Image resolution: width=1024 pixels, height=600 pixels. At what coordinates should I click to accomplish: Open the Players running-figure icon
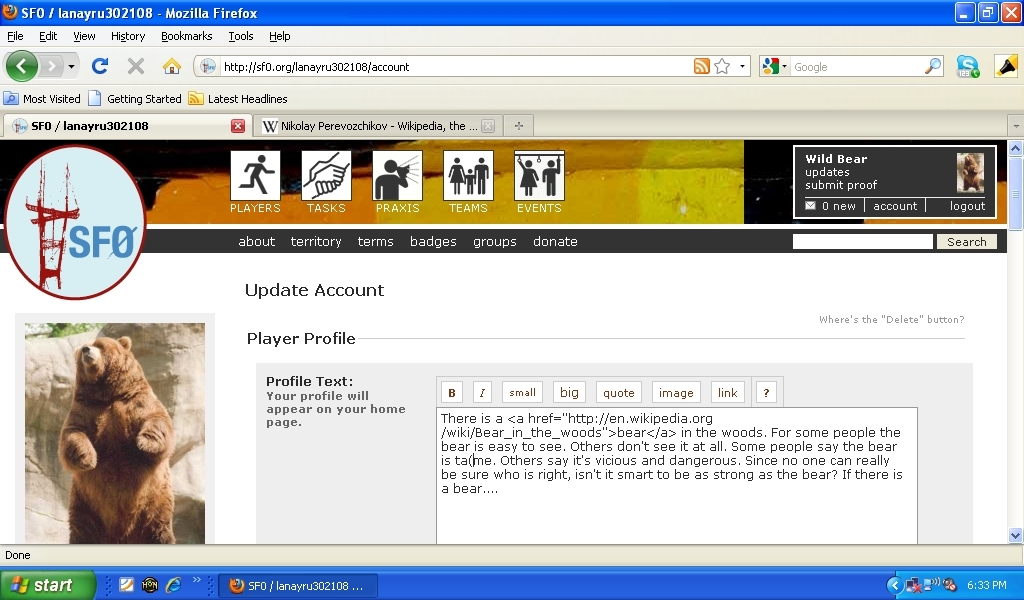click(255, 176)
